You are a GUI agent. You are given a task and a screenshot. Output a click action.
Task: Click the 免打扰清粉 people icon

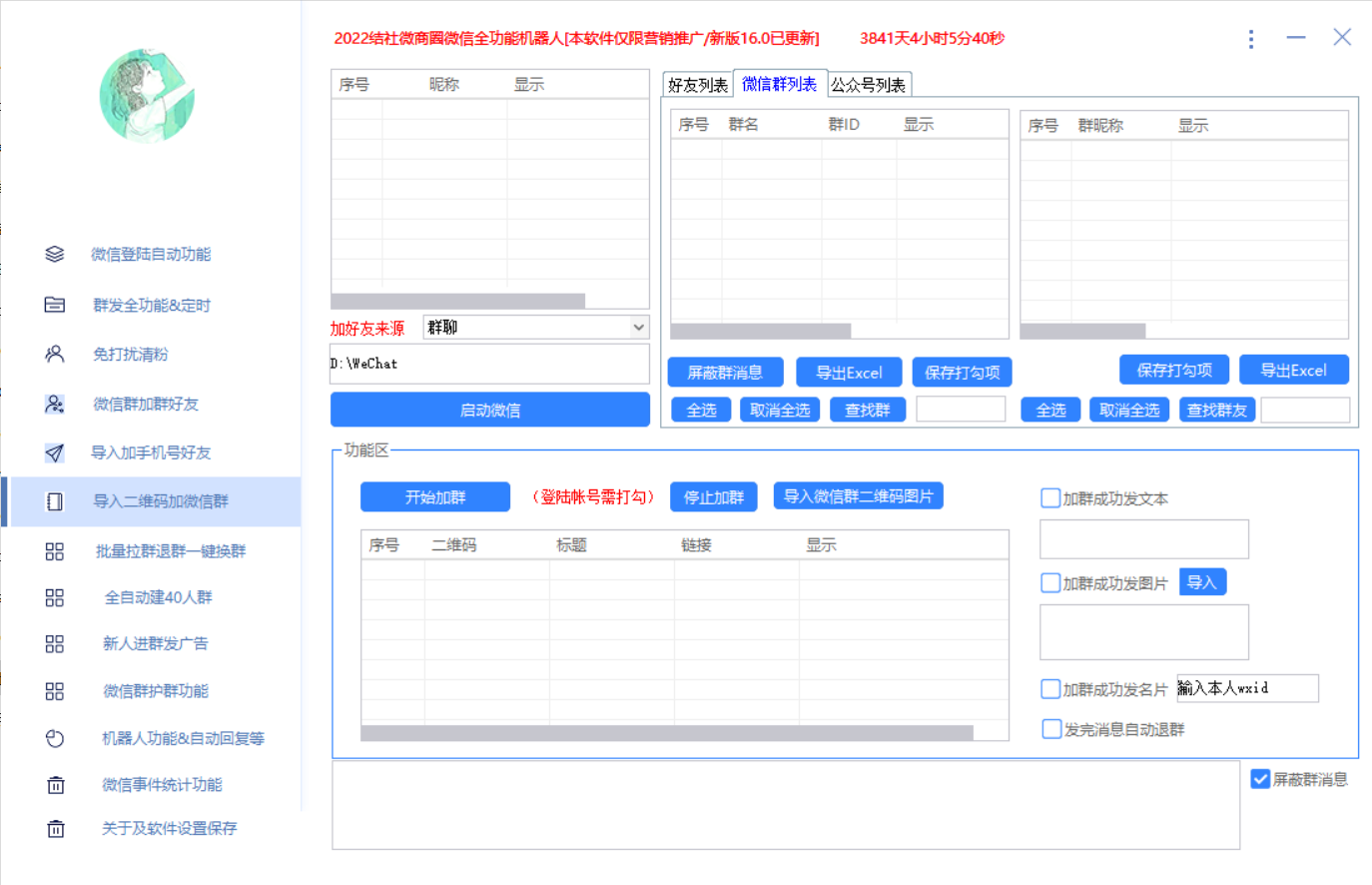click(x=55, y=352)
